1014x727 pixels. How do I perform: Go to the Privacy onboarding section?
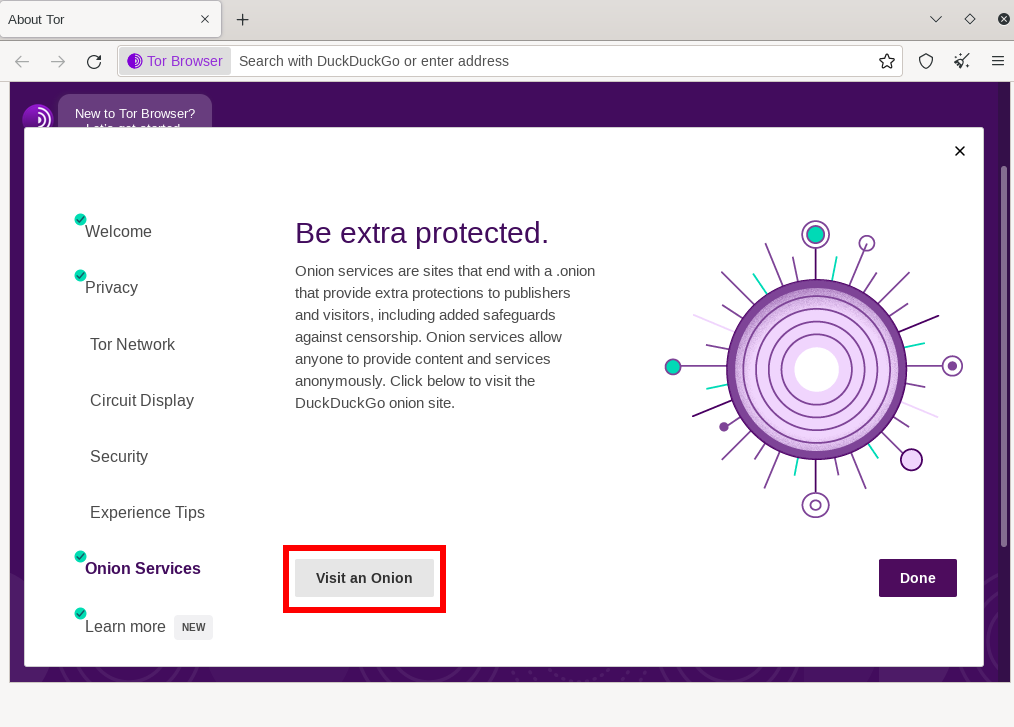tap(111, 288)
